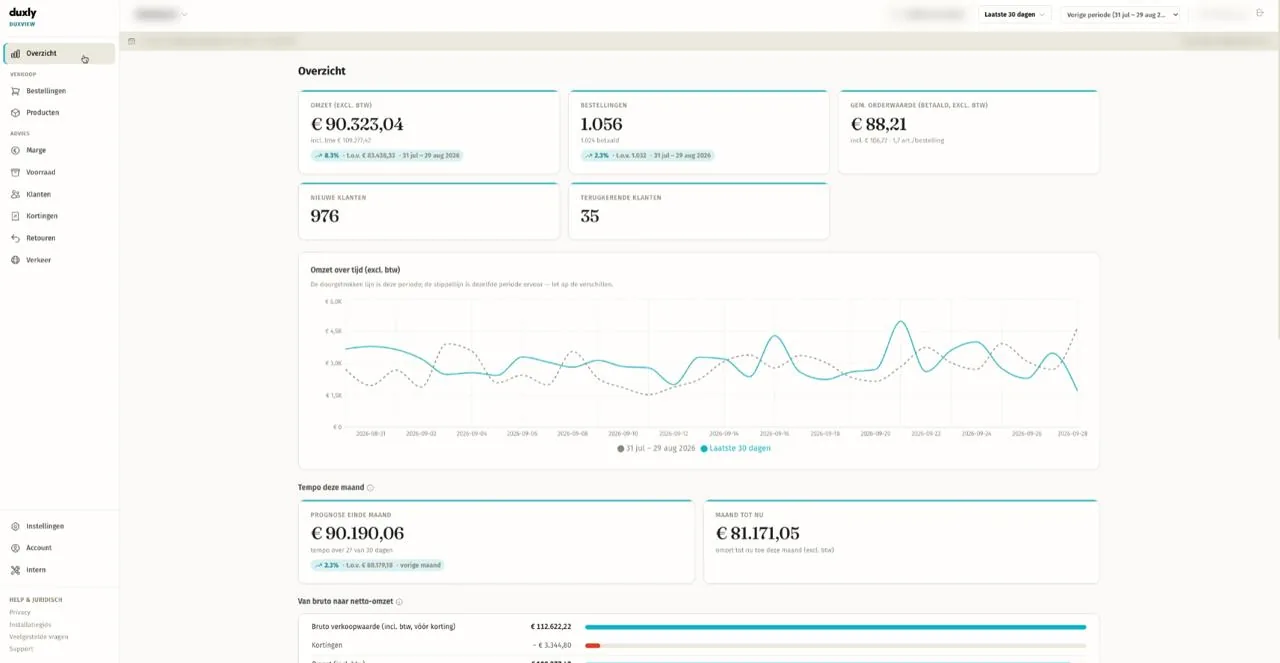Click info icon beside Van bruto naar netto-omzet
Viewport: 1280px width, 663px height.
pyautogui.click(x=399, y=602)
